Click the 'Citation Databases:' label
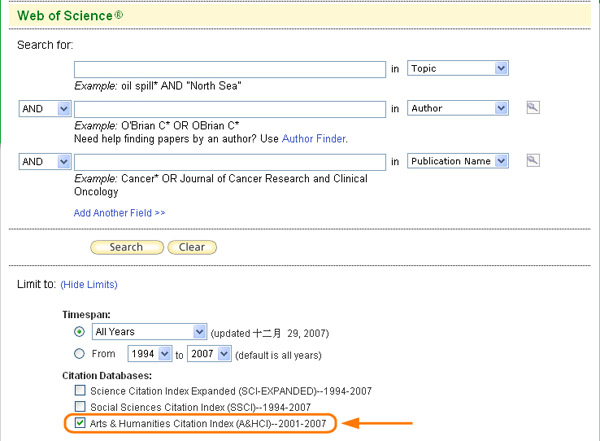 pyautogui.click(x=107, y=376)
